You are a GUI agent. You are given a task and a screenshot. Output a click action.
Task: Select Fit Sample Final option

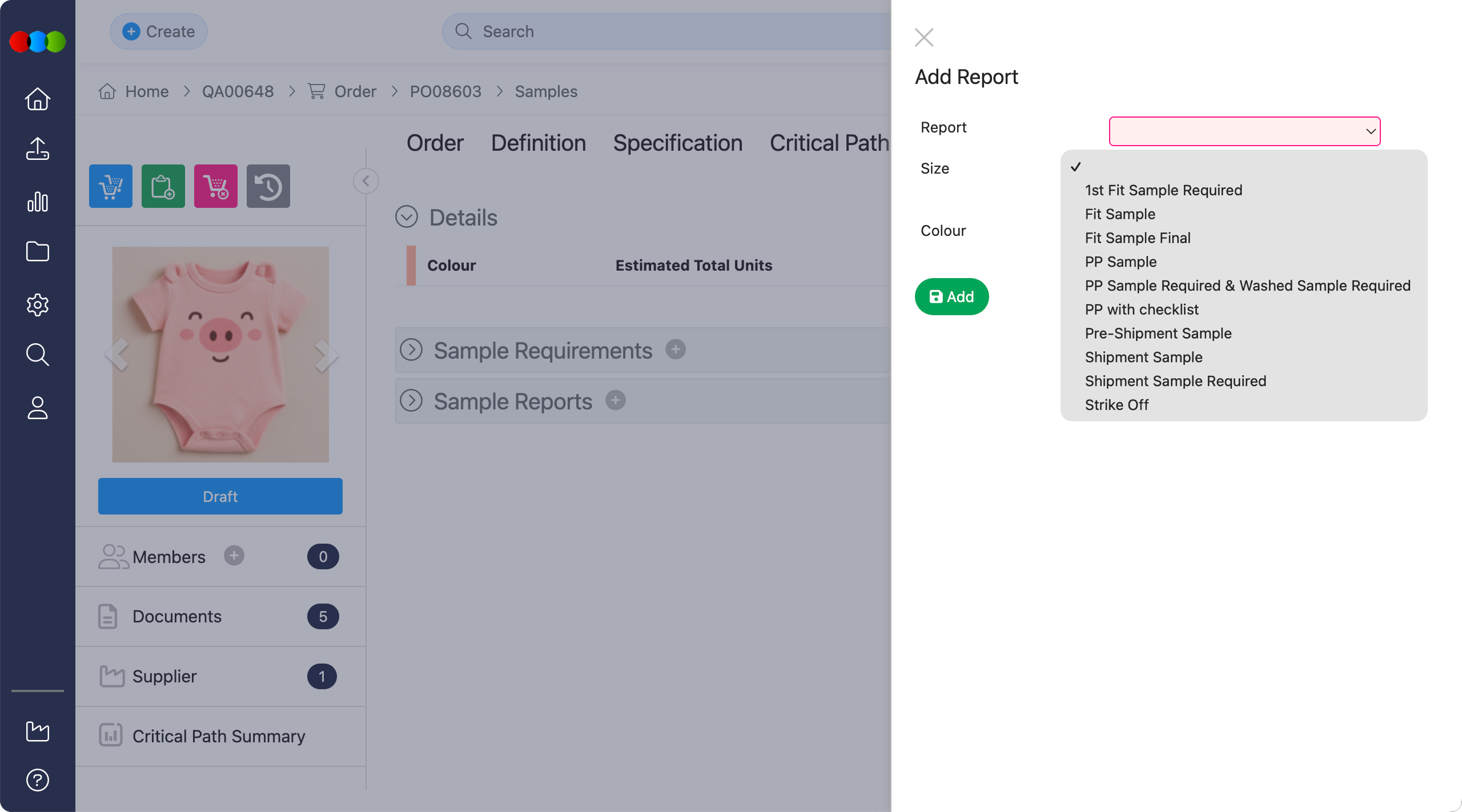pos(1138,238)
